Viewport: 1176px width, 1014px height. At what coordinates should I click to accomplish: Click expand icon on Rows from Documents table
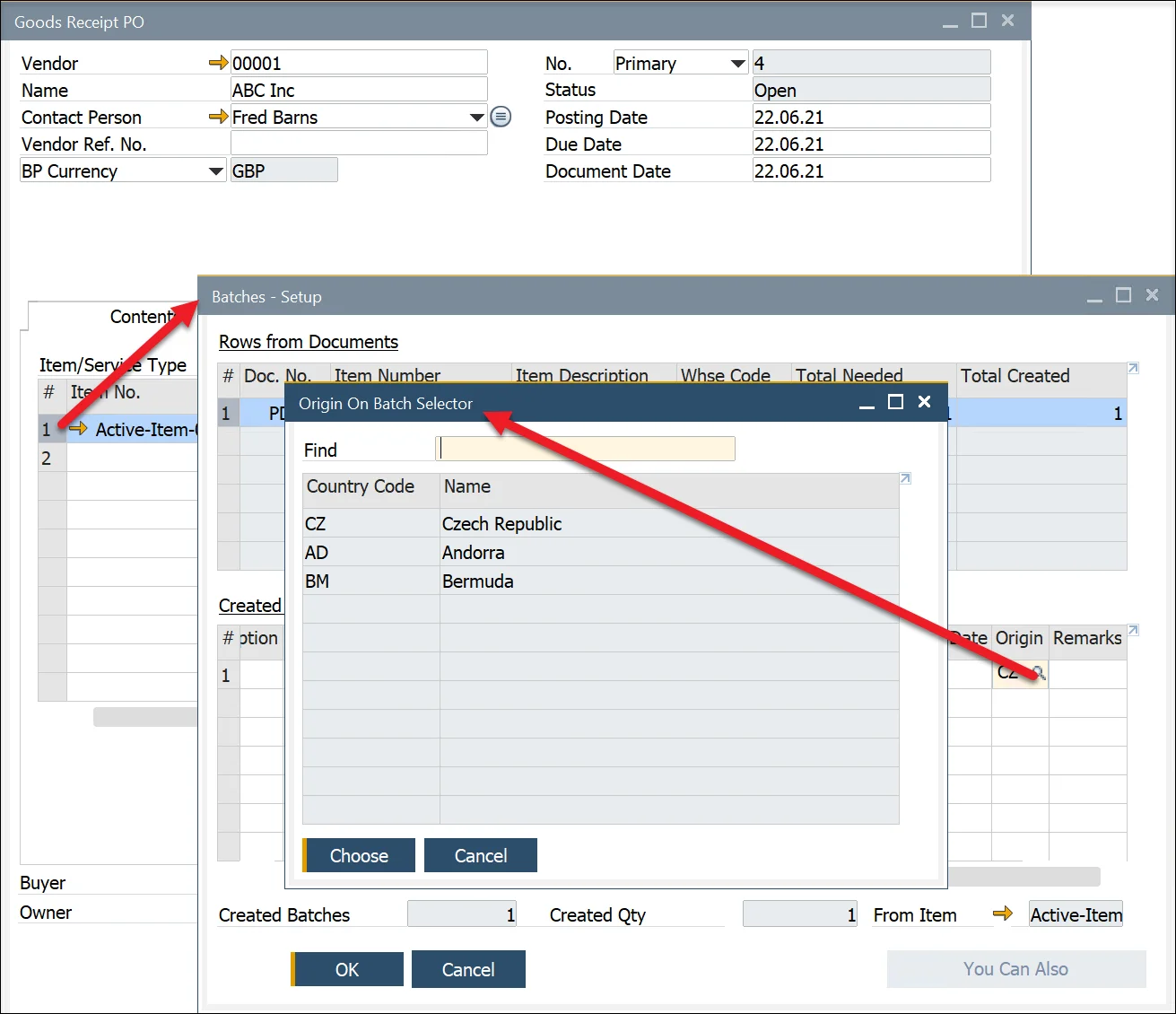[1133, 368]
